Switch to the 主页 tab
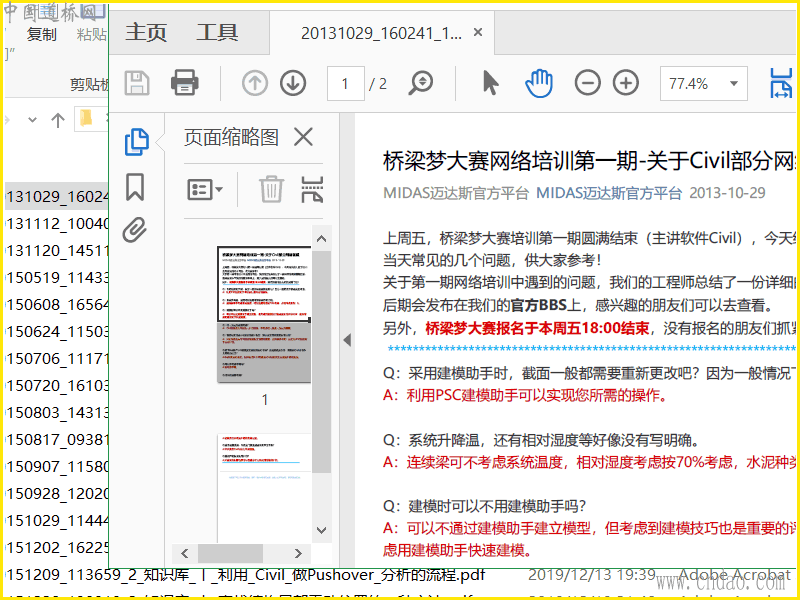The height and width of the screenshot is (600, 800). coord(146,32)
